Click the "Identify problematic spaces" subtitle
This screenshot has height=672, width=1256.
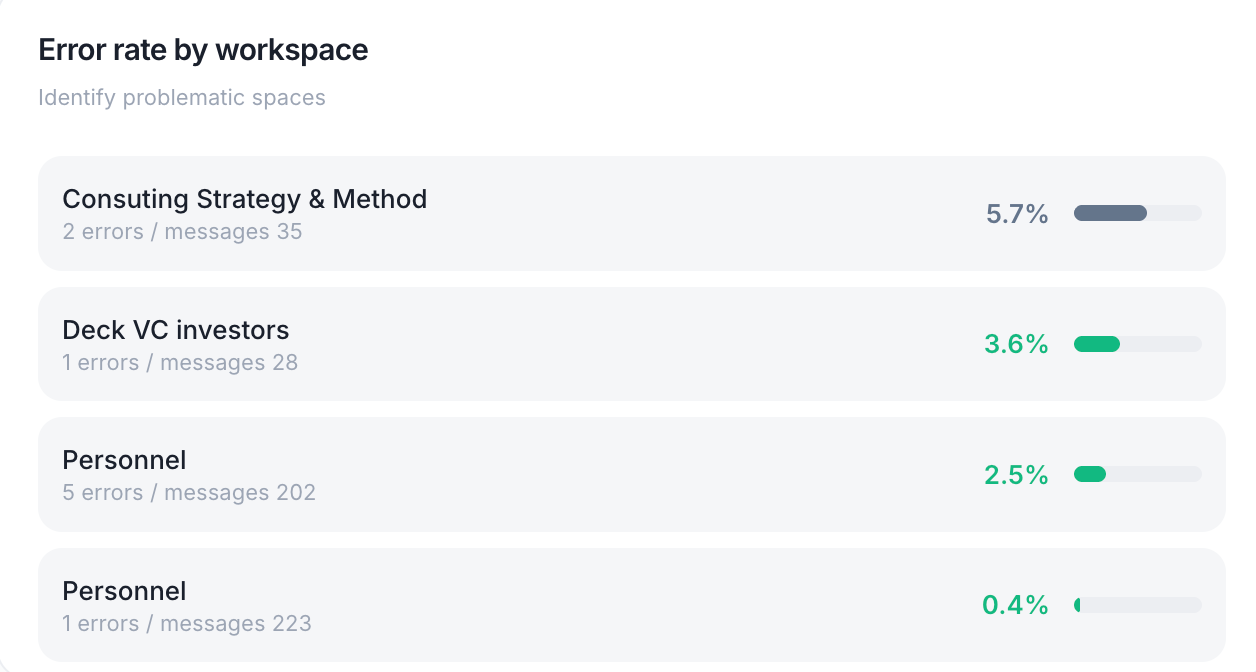tap(181, 98)
